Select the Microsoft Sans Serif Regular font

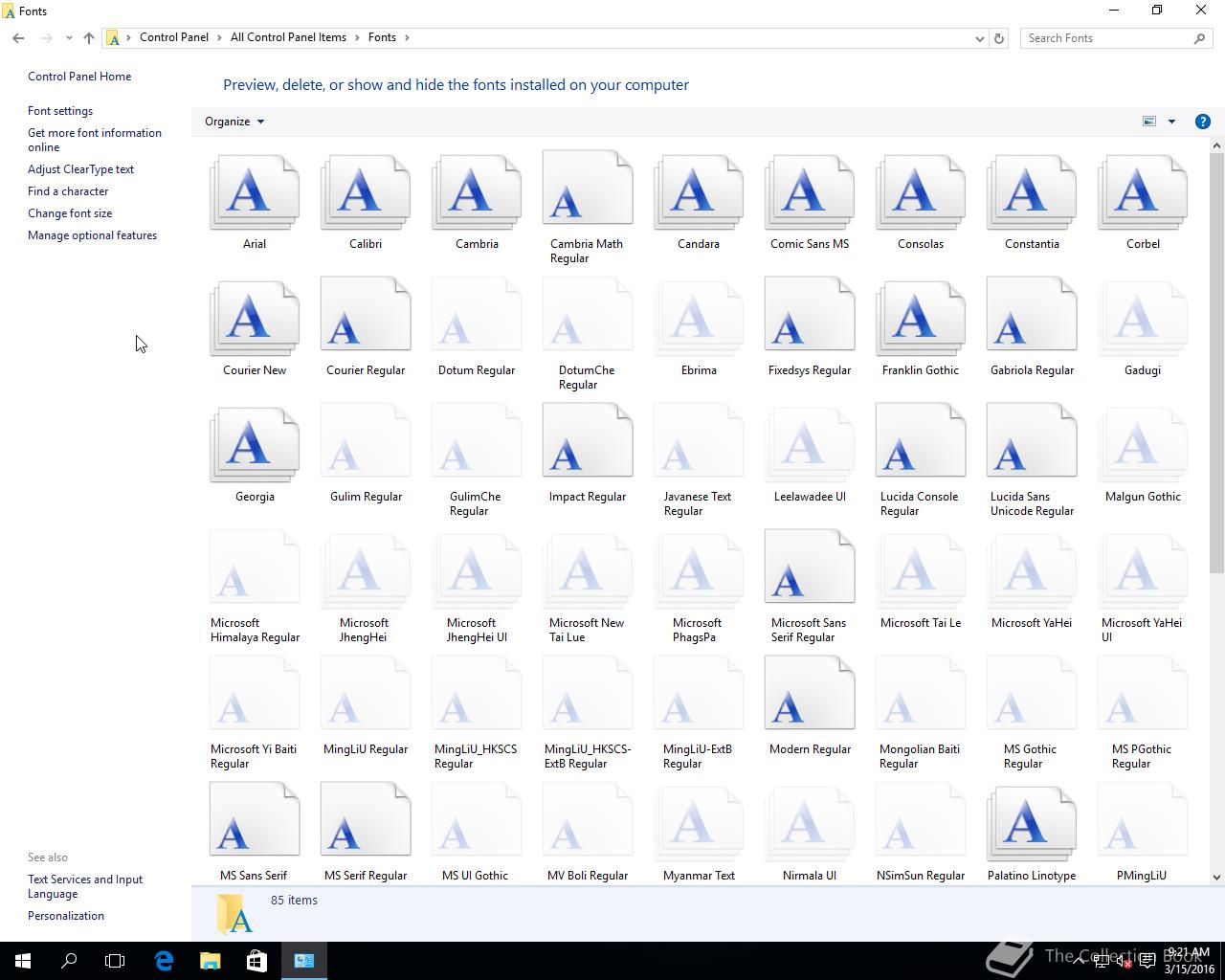pos(809,567)
